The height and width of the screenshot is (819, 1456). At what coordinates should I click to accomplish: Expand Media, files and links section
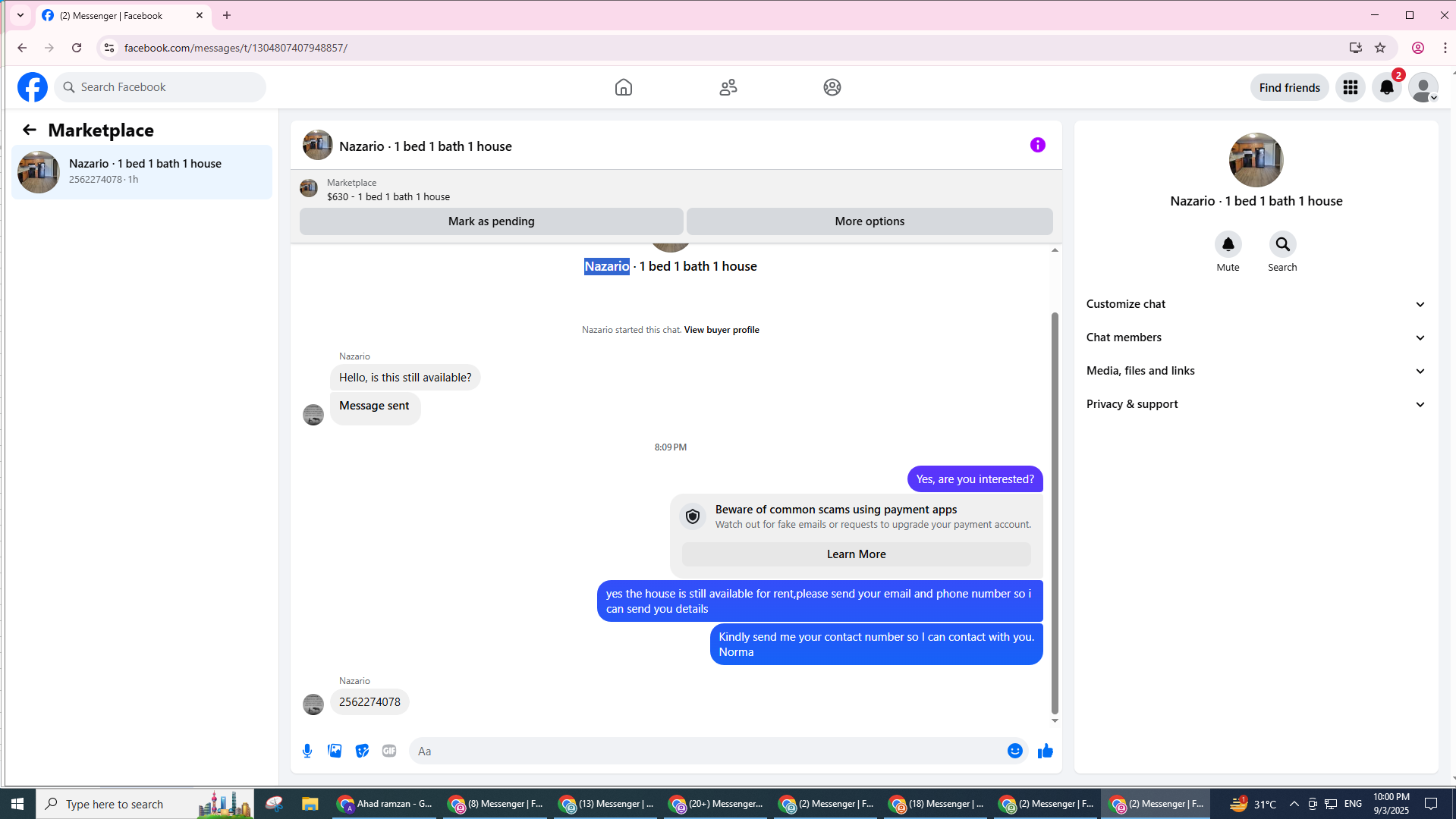point(1256,371)
